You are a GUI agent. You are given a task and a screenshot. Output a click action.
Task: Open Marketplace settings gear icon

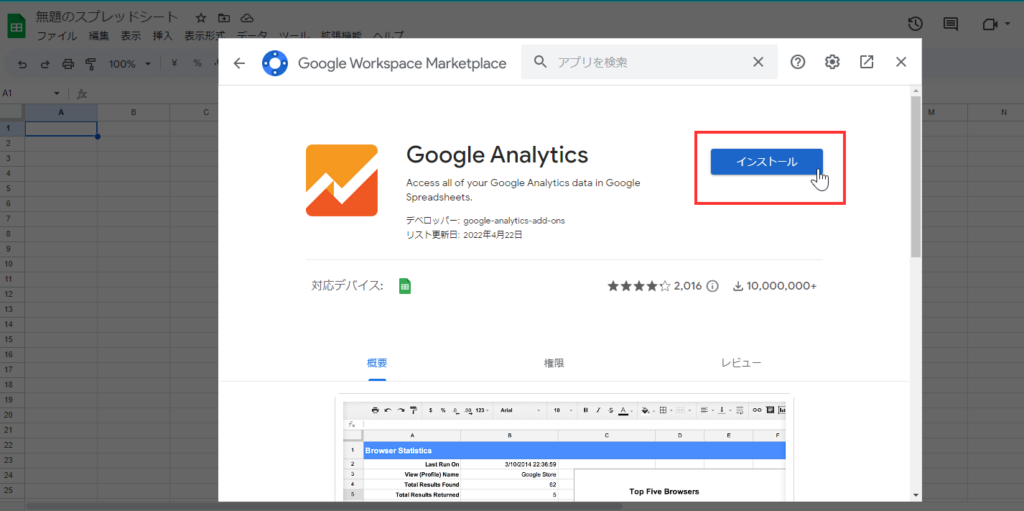(832, 62)
